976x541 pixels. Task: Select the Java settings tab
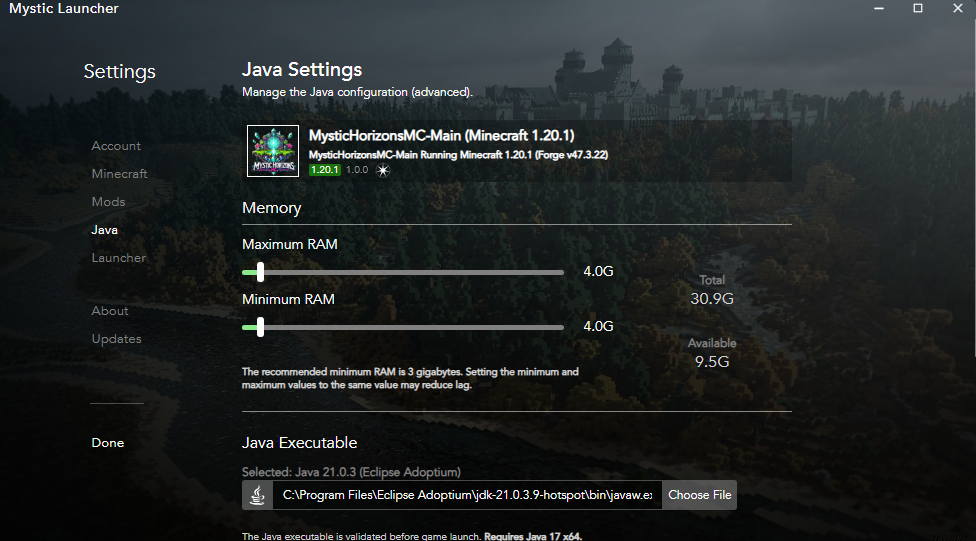tap(105, 230)
